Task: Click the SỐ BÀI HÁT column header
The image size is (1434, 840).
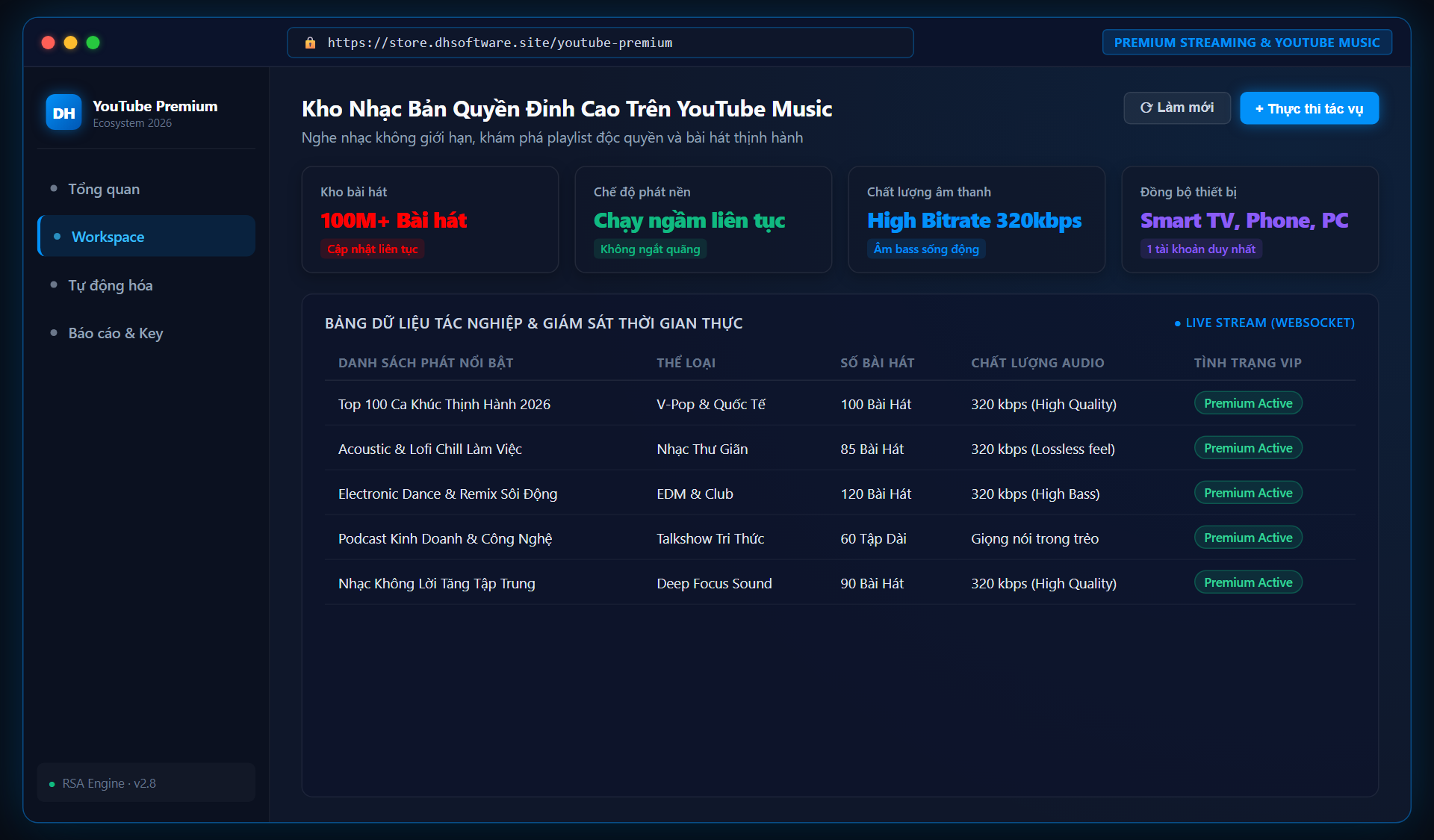Action: [878, 363]
